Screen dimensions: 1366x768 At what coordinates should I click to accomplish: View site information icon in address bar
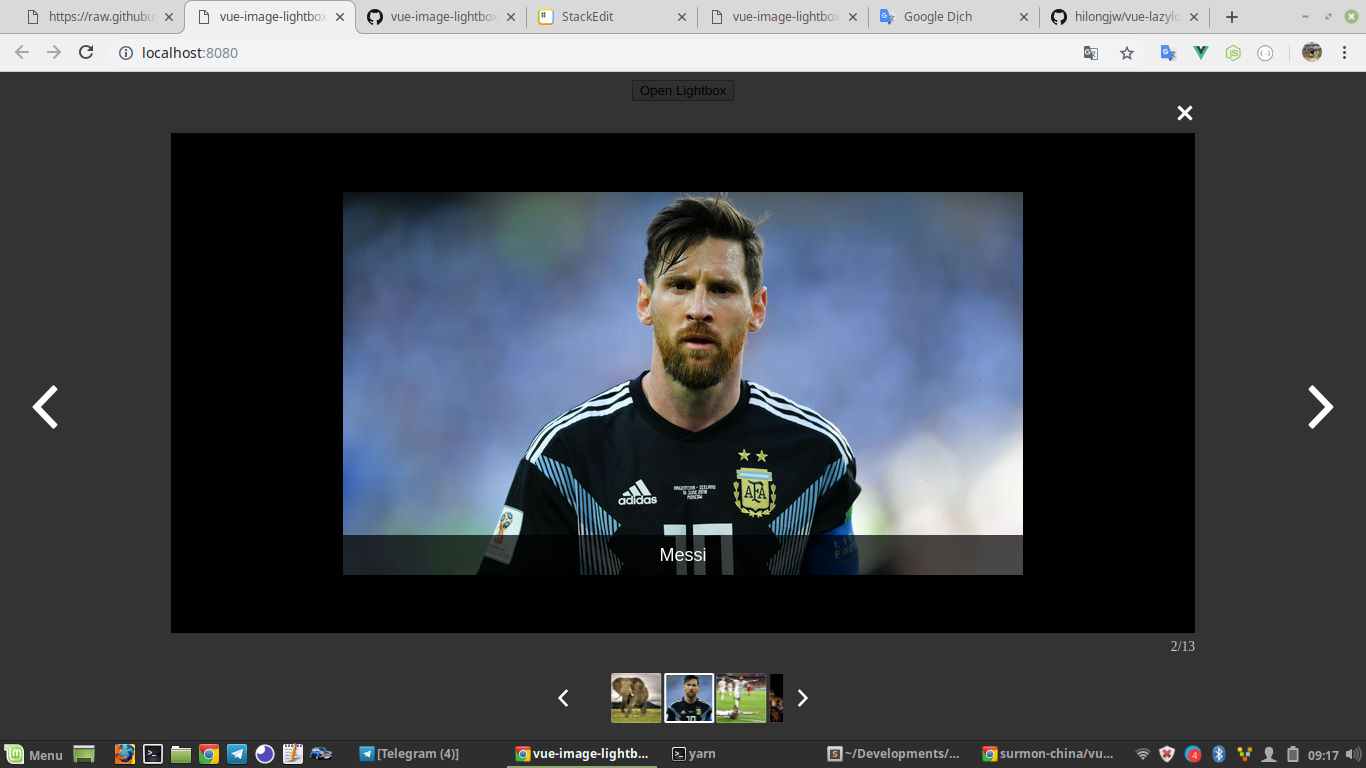point(126,53)
